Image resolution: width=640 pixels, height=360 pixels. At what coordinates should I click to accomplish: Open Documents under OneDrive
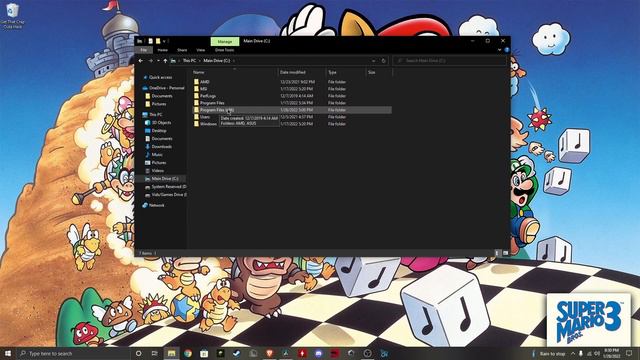(162, 96)
